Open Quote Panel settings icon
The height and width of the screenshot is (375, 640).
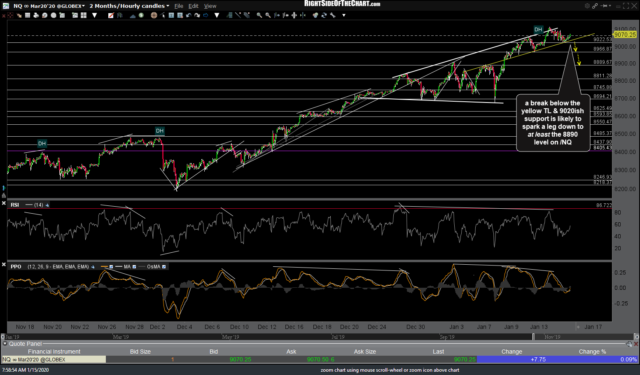(629, 344)
